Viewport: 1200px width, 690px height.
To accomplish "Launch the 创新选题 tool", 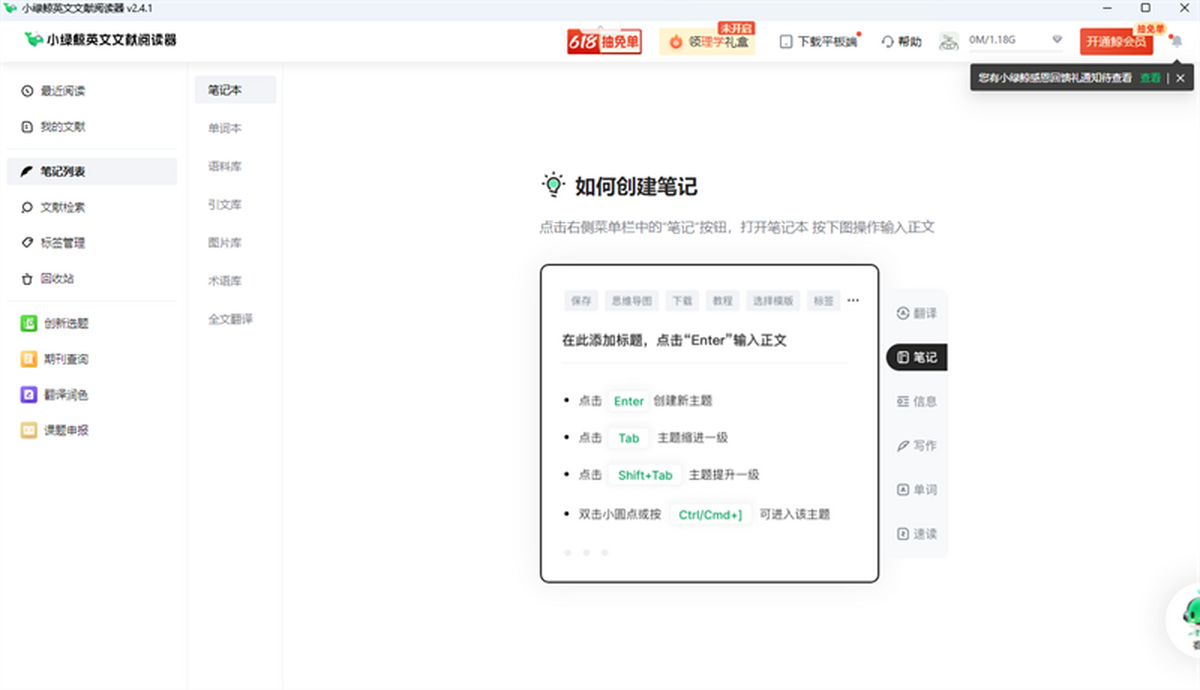I will click(65, 323).
